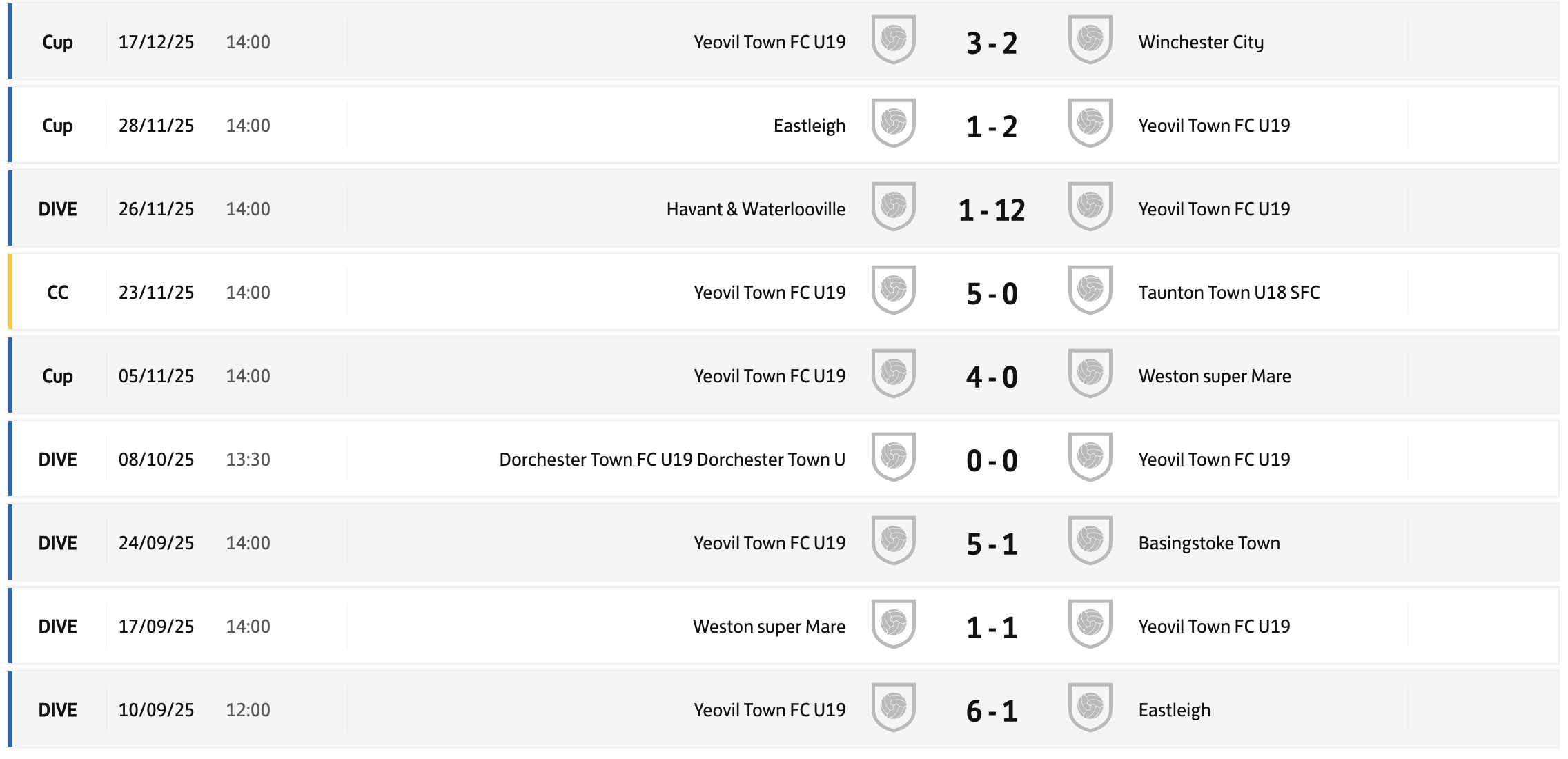Screen dimensions: 1568x759
Task: Open the 3 - 2 score against Winchester City
Action: 992,43
